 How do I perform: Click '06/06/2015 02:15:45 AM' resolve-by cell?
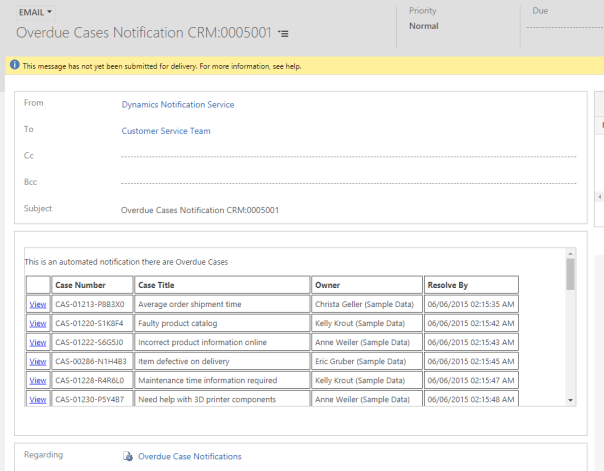pos(471,361)
